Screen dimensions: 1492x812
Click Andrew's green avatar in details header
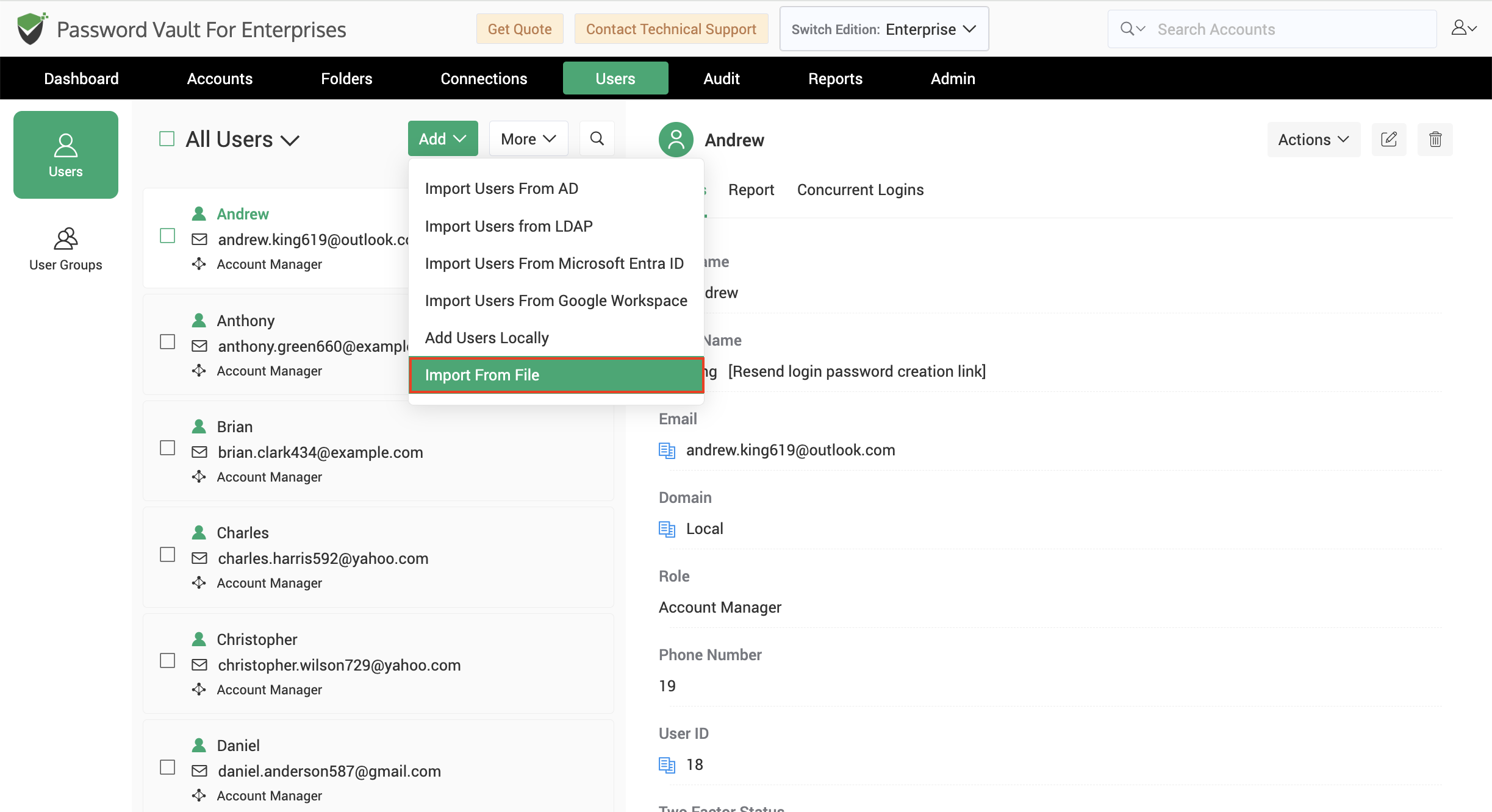coord(676,140)
